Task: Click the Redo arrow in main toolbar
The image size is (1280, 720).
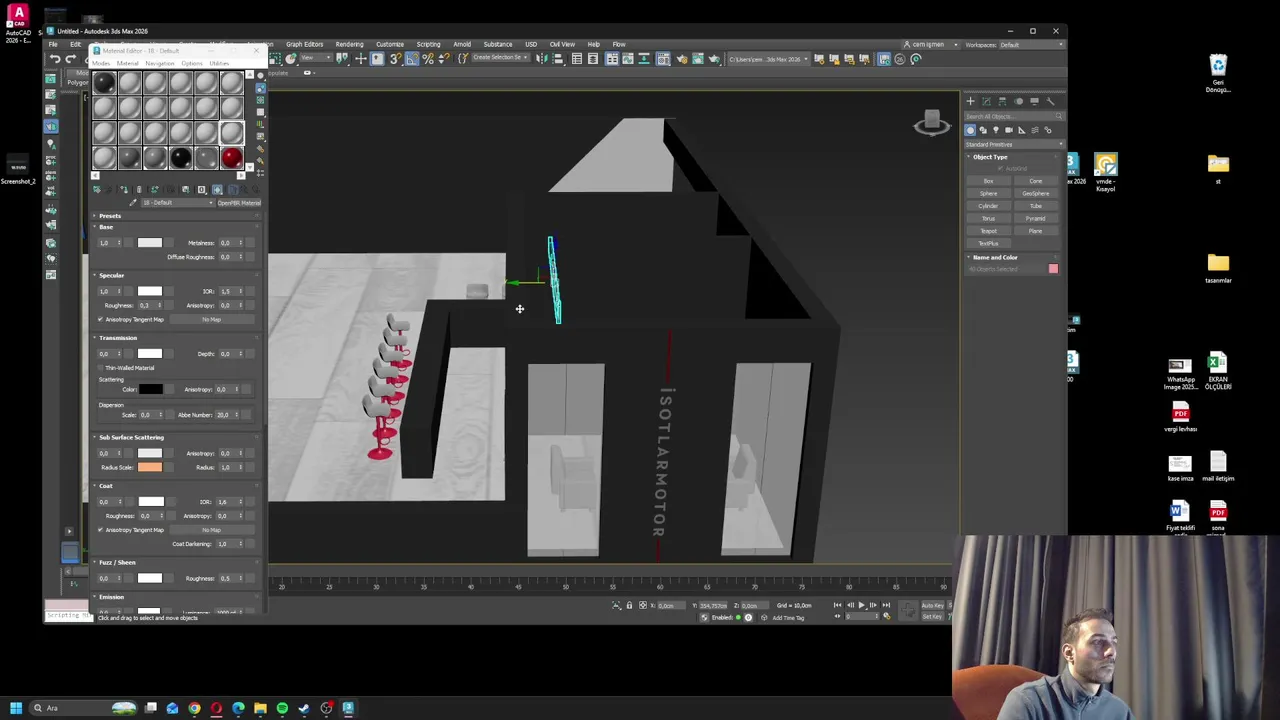Action: pyautogui.click(x=70, y=59)
